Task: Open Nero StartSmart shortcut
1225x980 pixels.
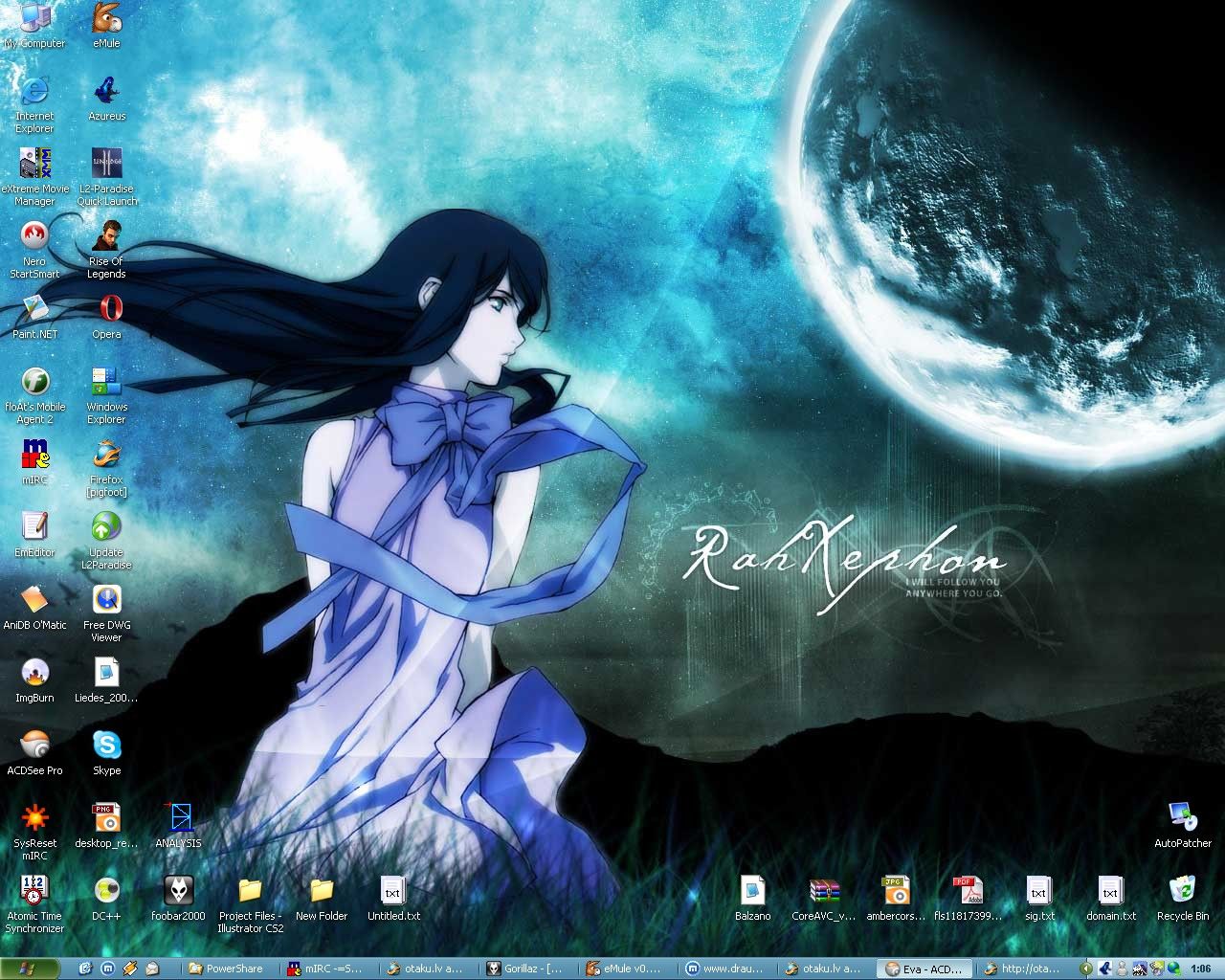Action: pos(34,250)
